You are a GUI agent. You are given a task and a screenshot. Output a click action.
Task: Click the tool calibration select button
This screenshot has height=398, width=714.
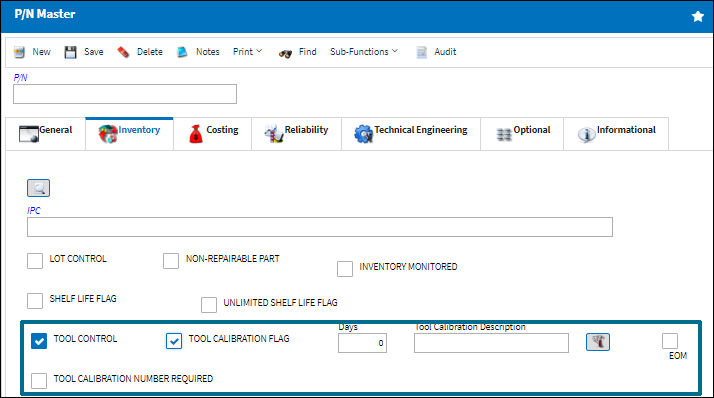pyautogui.click(x=597, y=342)
